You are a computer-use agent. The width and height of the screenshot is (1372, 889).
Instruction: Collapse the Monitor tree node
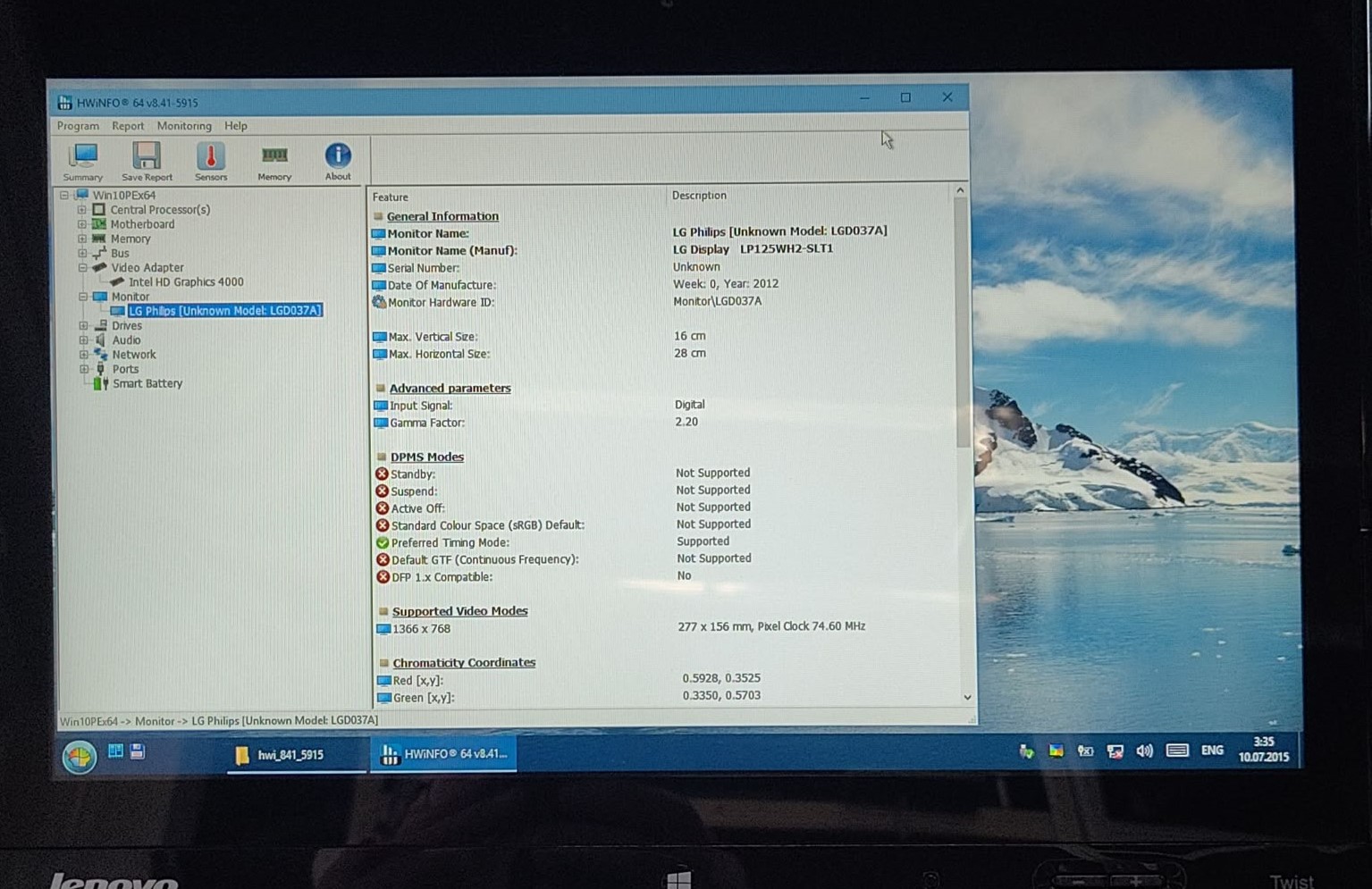point(83,297)
